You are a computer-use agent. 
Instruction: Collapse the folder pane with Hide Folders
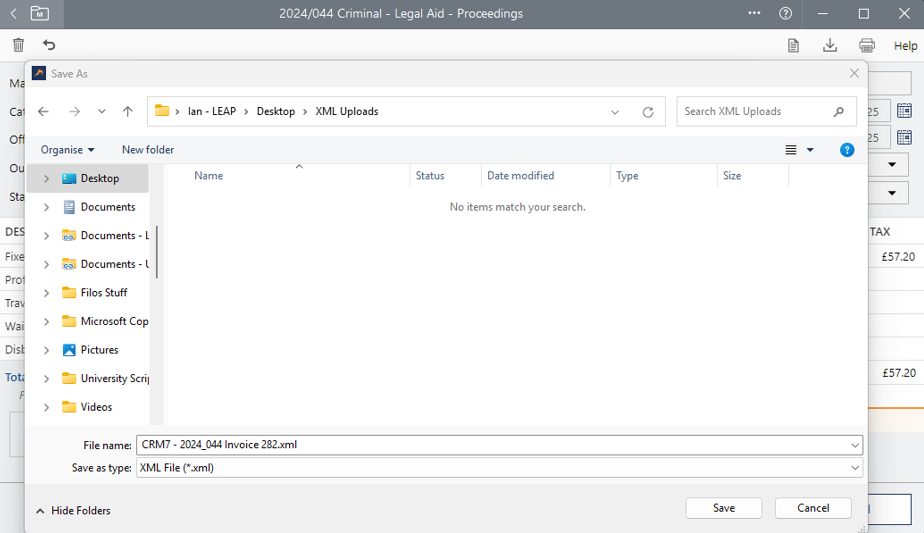[x=73, y=511]
